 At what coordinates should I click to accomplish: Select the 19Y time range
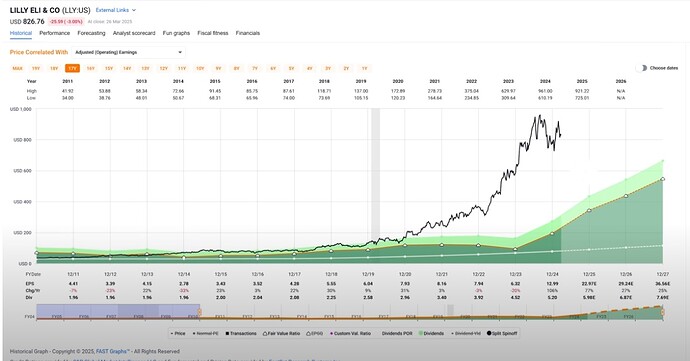[36, 68]
